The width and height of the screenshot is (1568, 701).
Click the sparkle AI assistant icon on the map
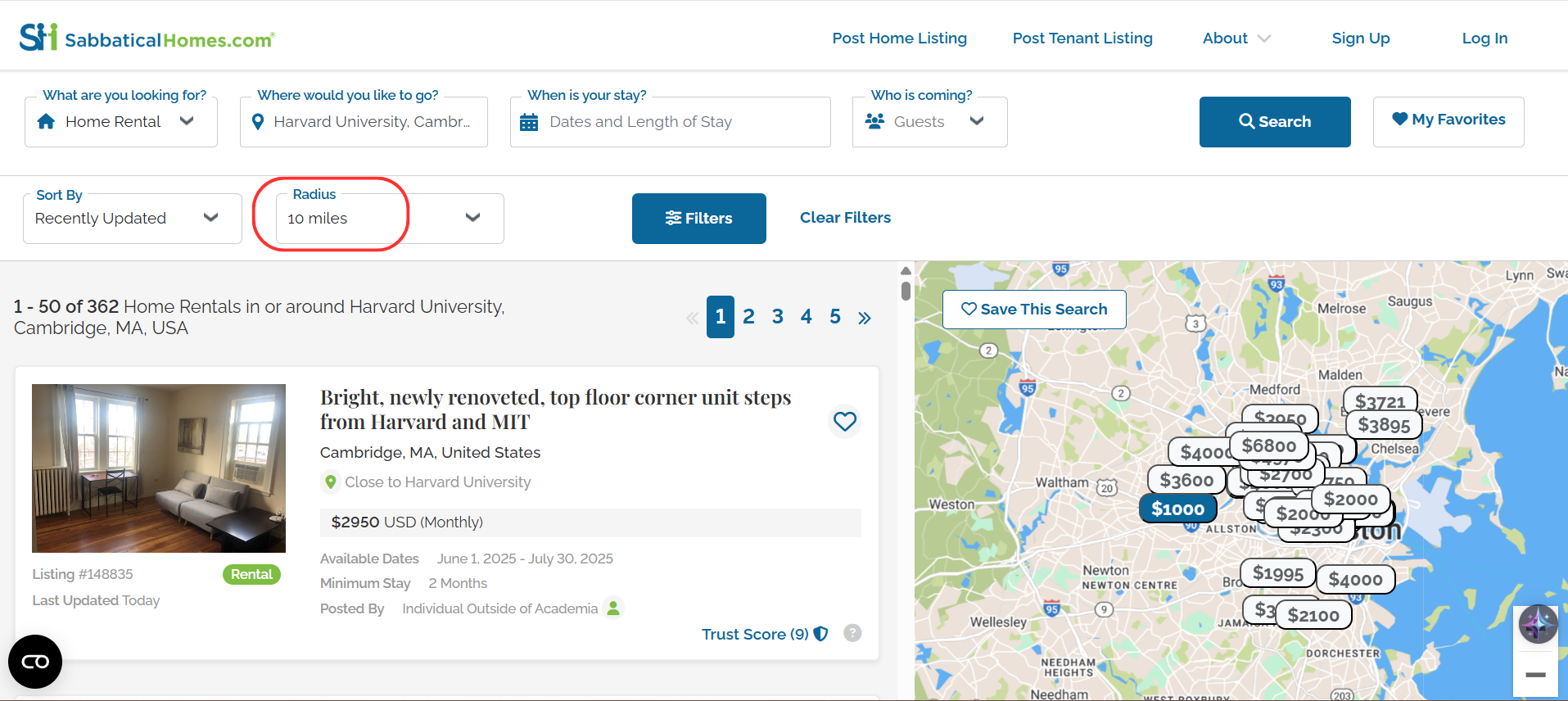pyautogui.click(x=1539, y=625)
